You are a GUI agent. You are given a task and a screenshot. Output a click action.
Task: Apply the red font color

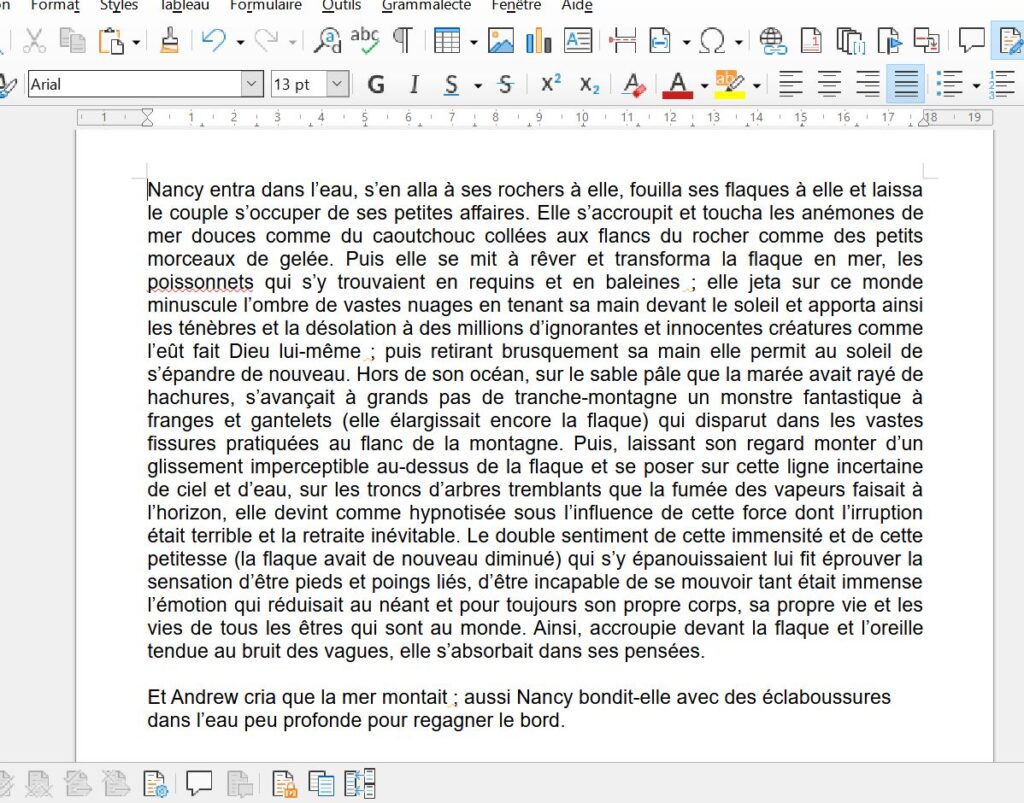pyautogui.click(x=678, y=84)
